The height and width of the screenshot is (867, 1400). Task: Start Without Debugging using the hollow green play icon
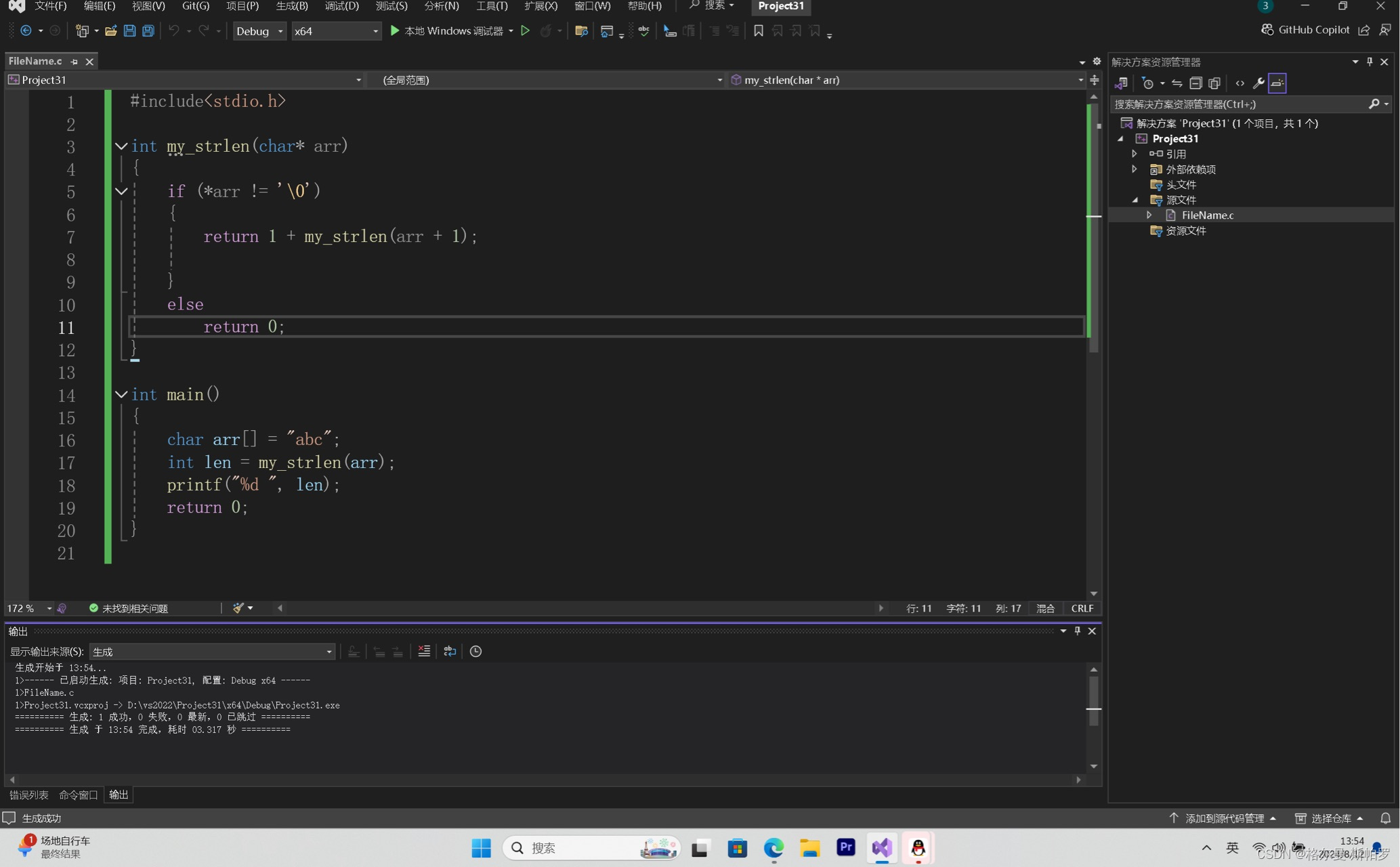coord(525,30)
